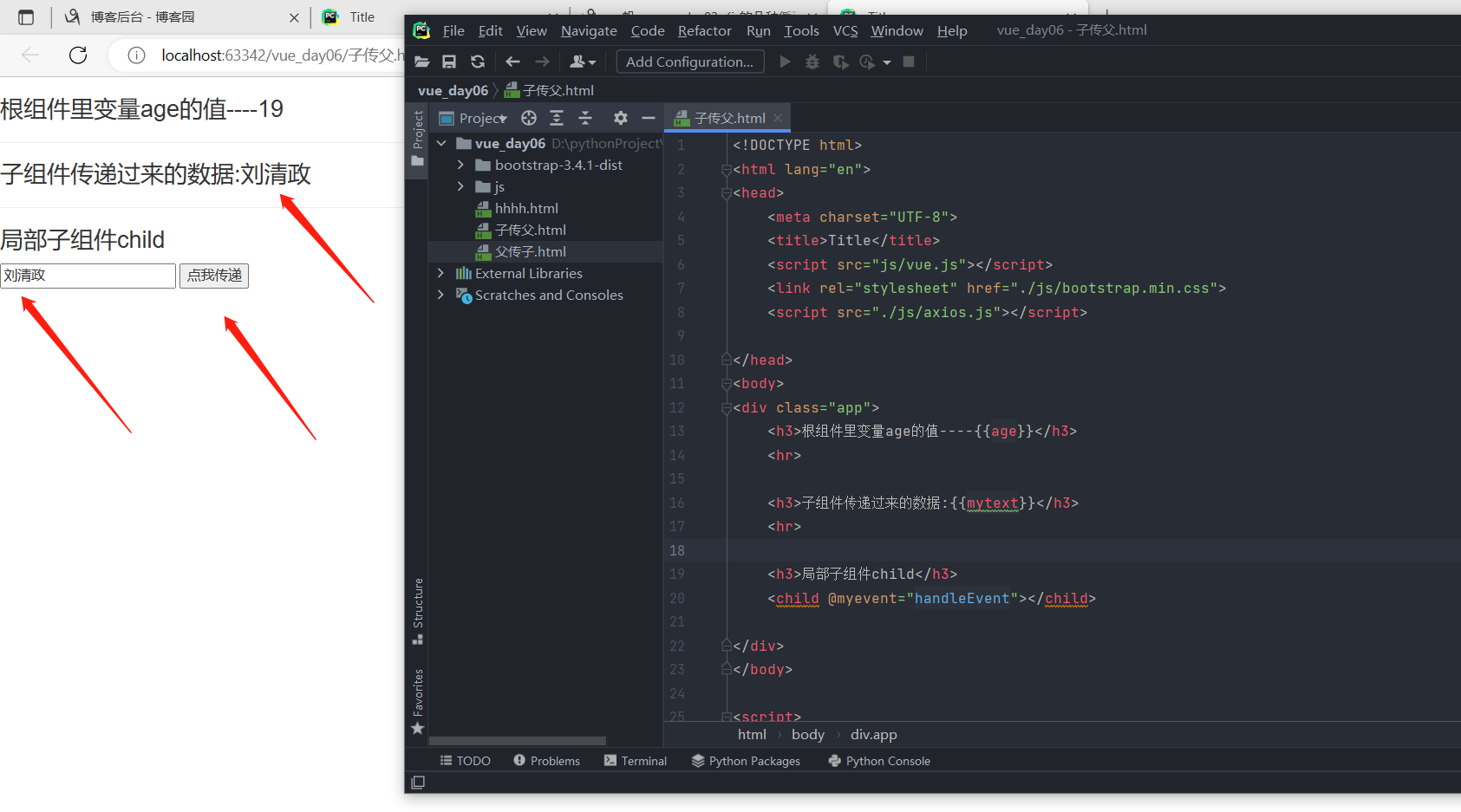Open the dropdown arrow beside the Profile icon
The height and width of the screenshot is (812, 1461).
coord(887,62)
